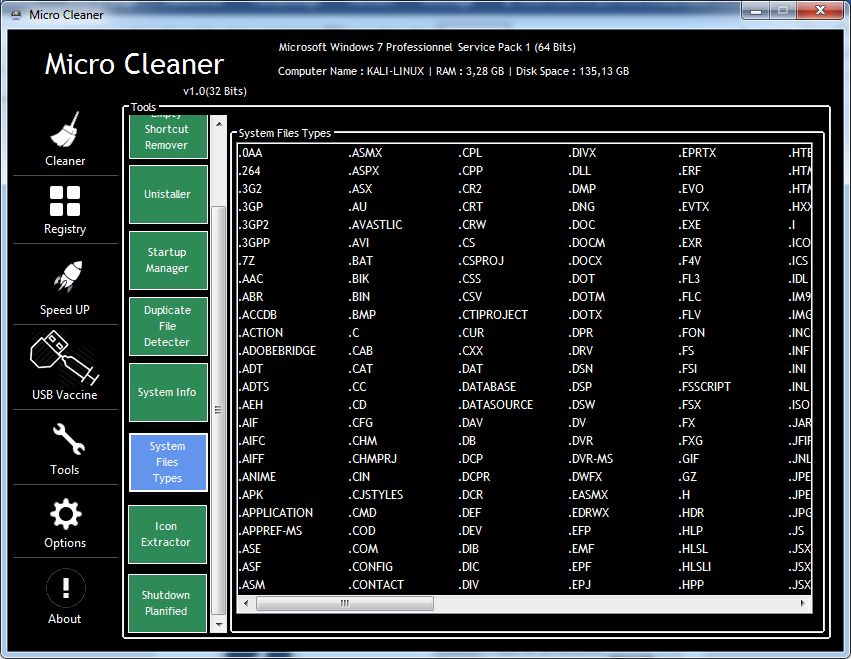Click the tools list scroll down arrow
Image resolution: width=851 pixels, height=659 pixels.
point(219,625)
